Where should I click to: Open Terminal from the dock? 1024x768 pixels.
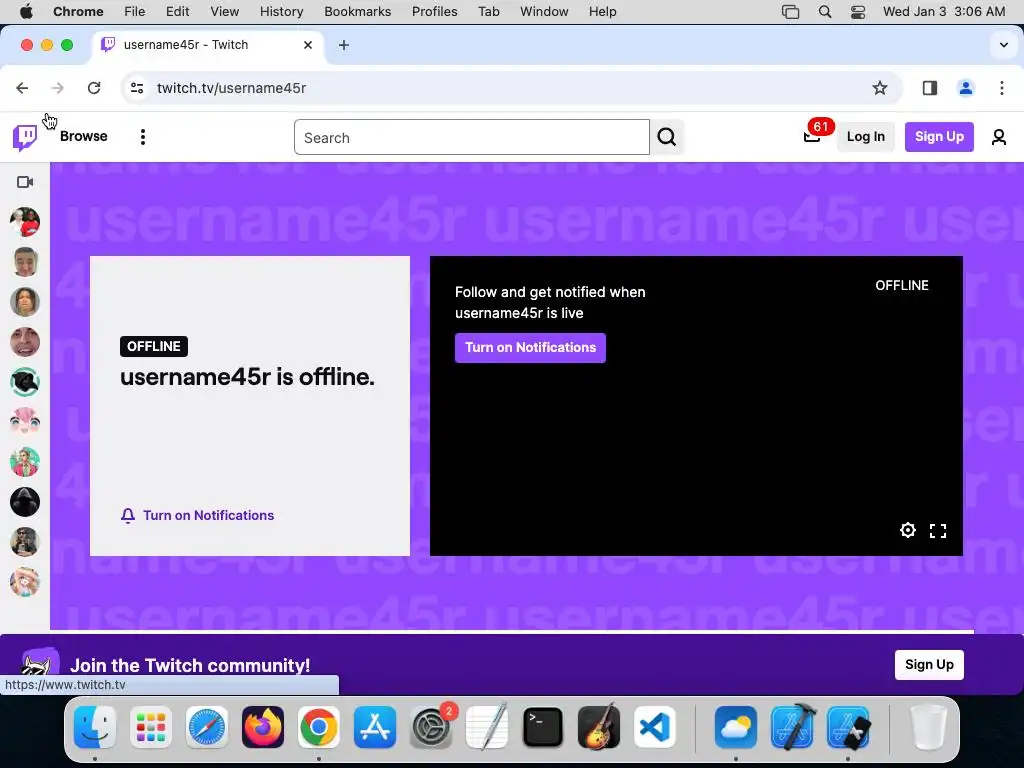(543, 727)
